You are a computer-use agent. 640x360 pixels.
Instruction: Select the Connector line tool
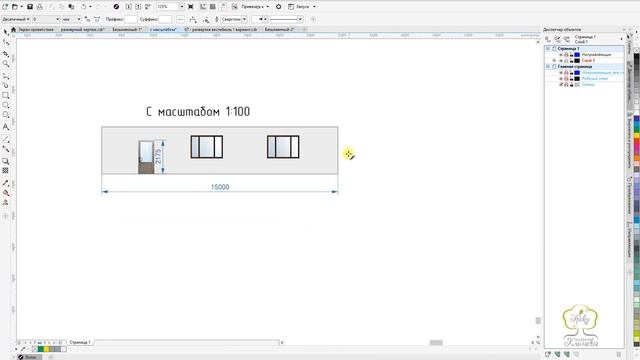point(6,149)
